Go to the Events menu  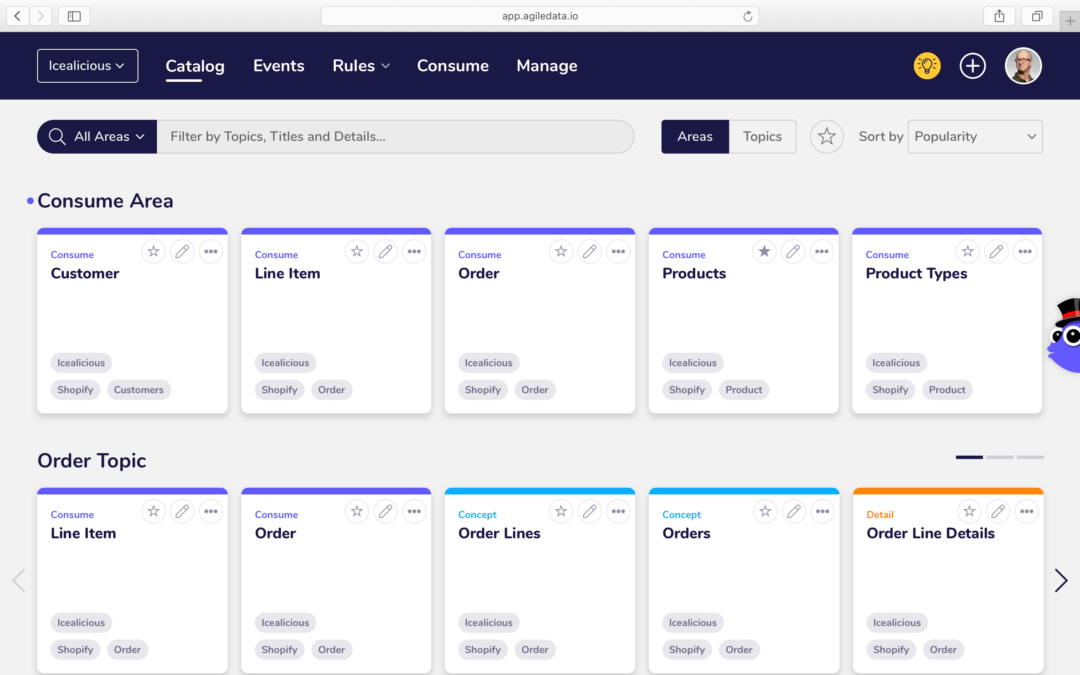278,66
